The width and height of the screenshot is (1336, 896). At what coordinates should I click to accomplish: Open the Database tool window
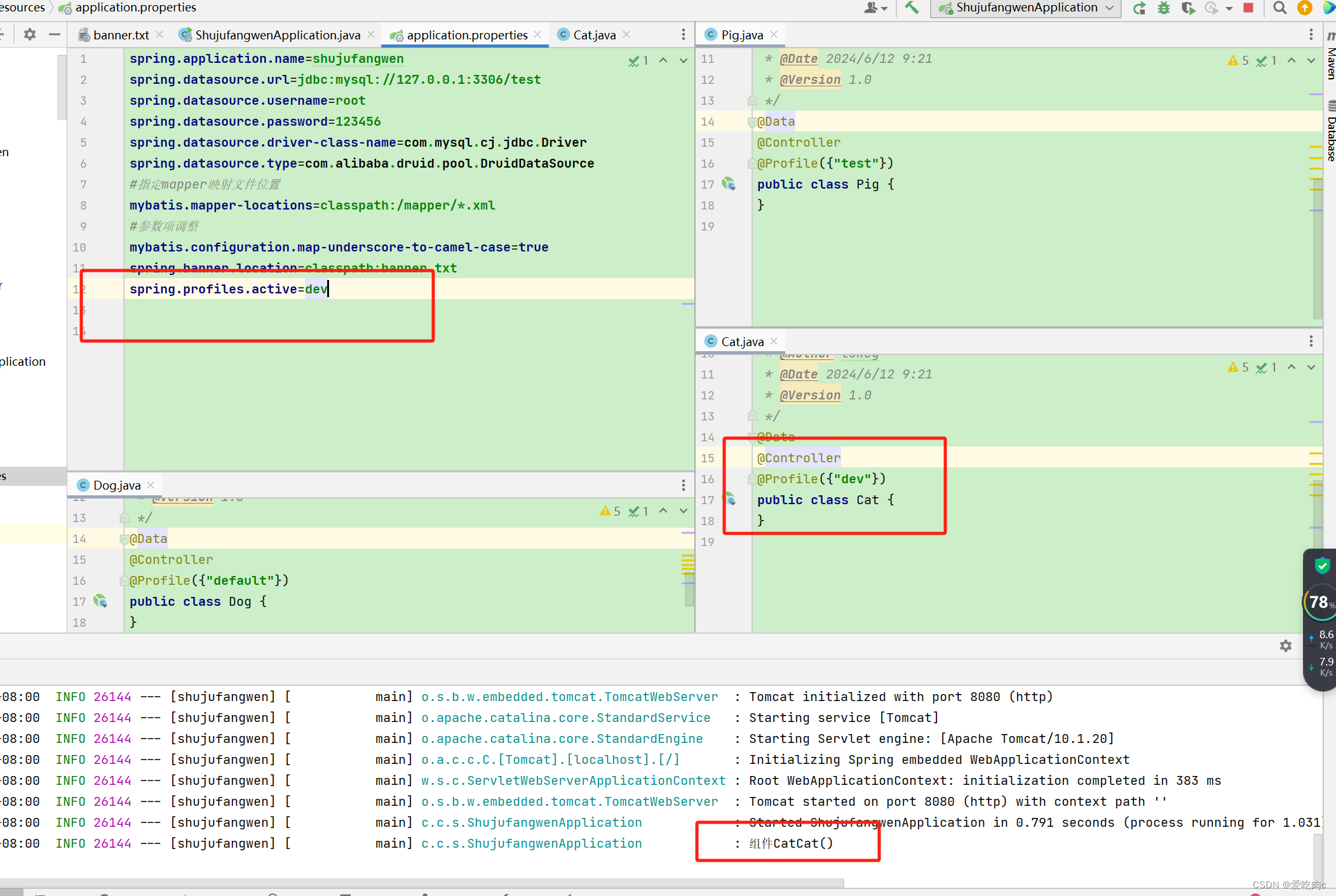[x=1331, y=131]
